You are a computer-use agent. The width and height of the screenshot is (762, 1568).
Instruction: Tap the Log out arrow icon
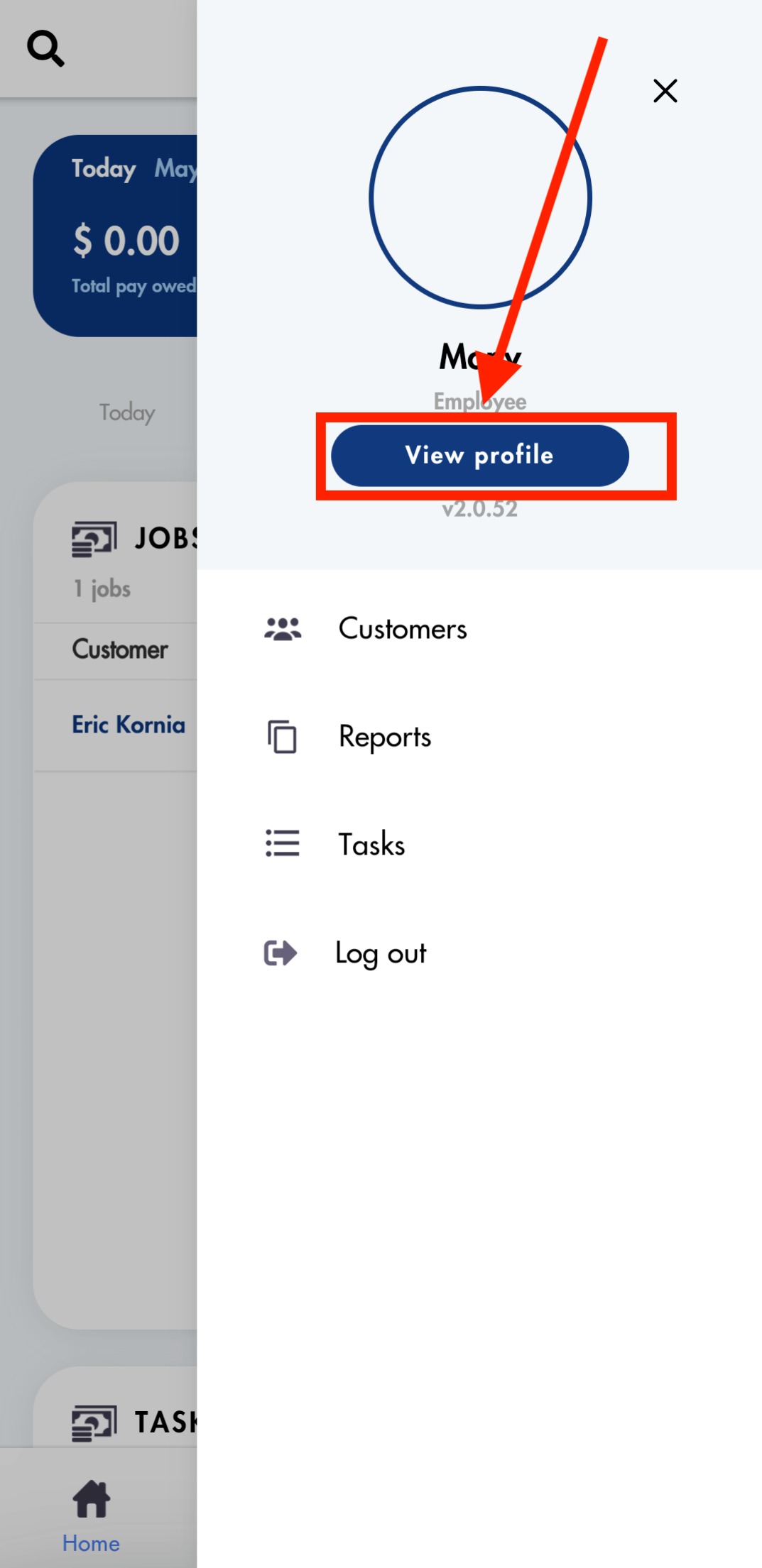pyautogui.click(x=281, y=953)
